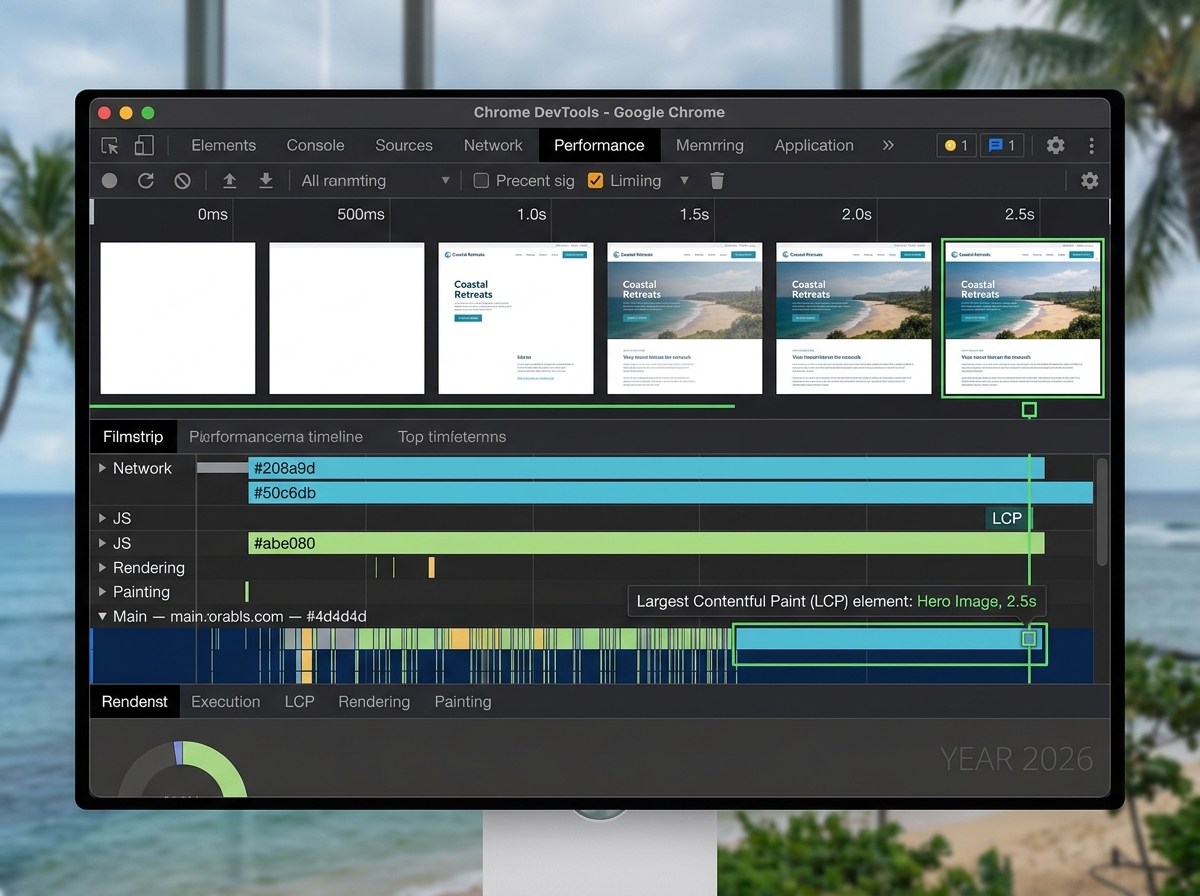Click the 2.0s time ruler label
Viewport: 1200px width, 896px height.
(x=856, y=214)
